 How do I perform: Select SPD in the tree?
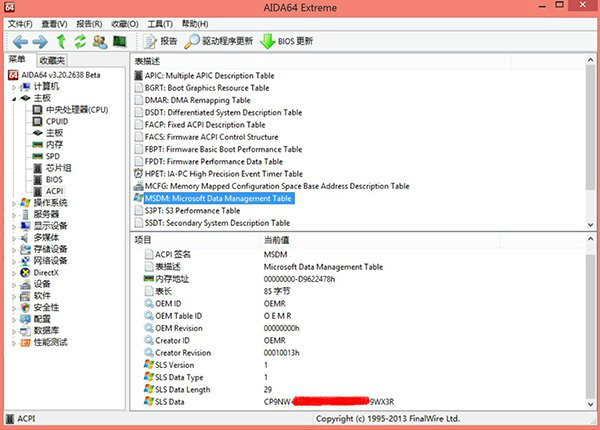tap(53, 156)
